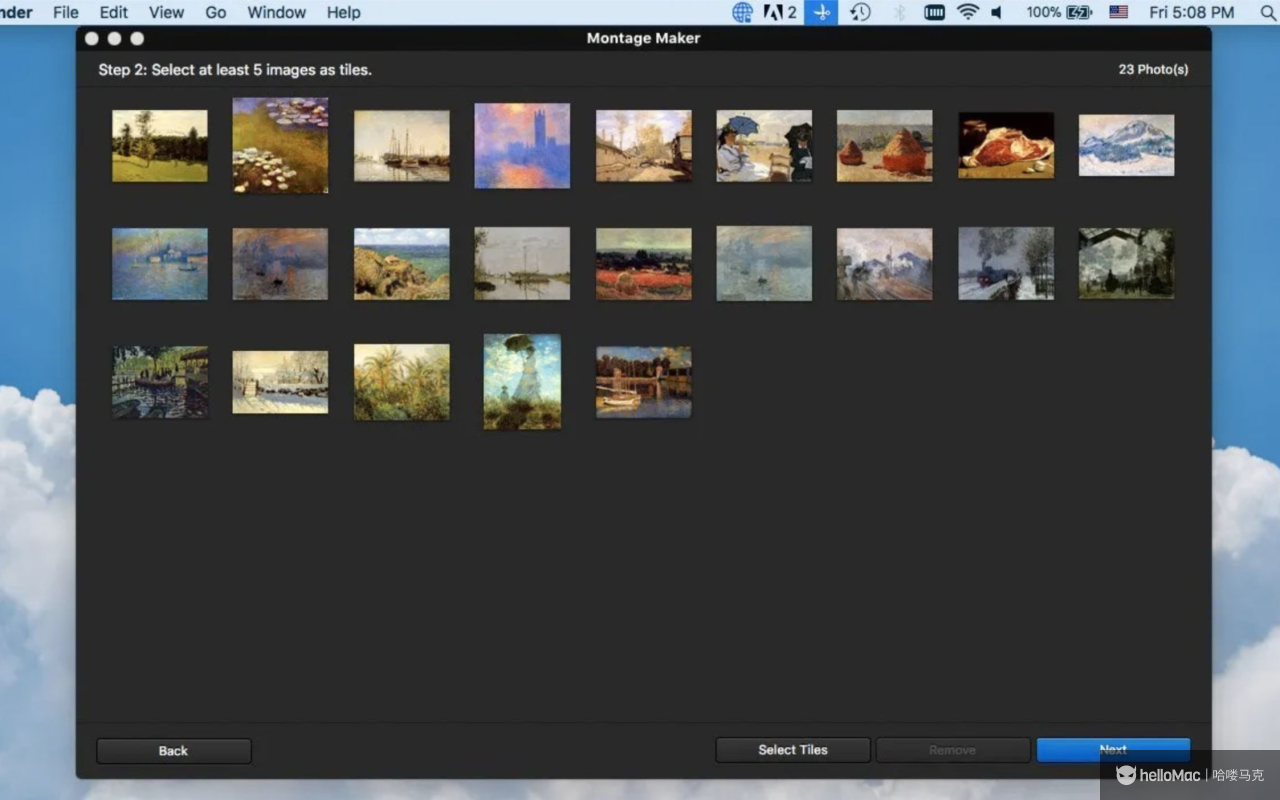This screenshot has height=800, width=1280.
Task: Select the sailing ships harbor thumbnail
Action: (x=402, y=146)
